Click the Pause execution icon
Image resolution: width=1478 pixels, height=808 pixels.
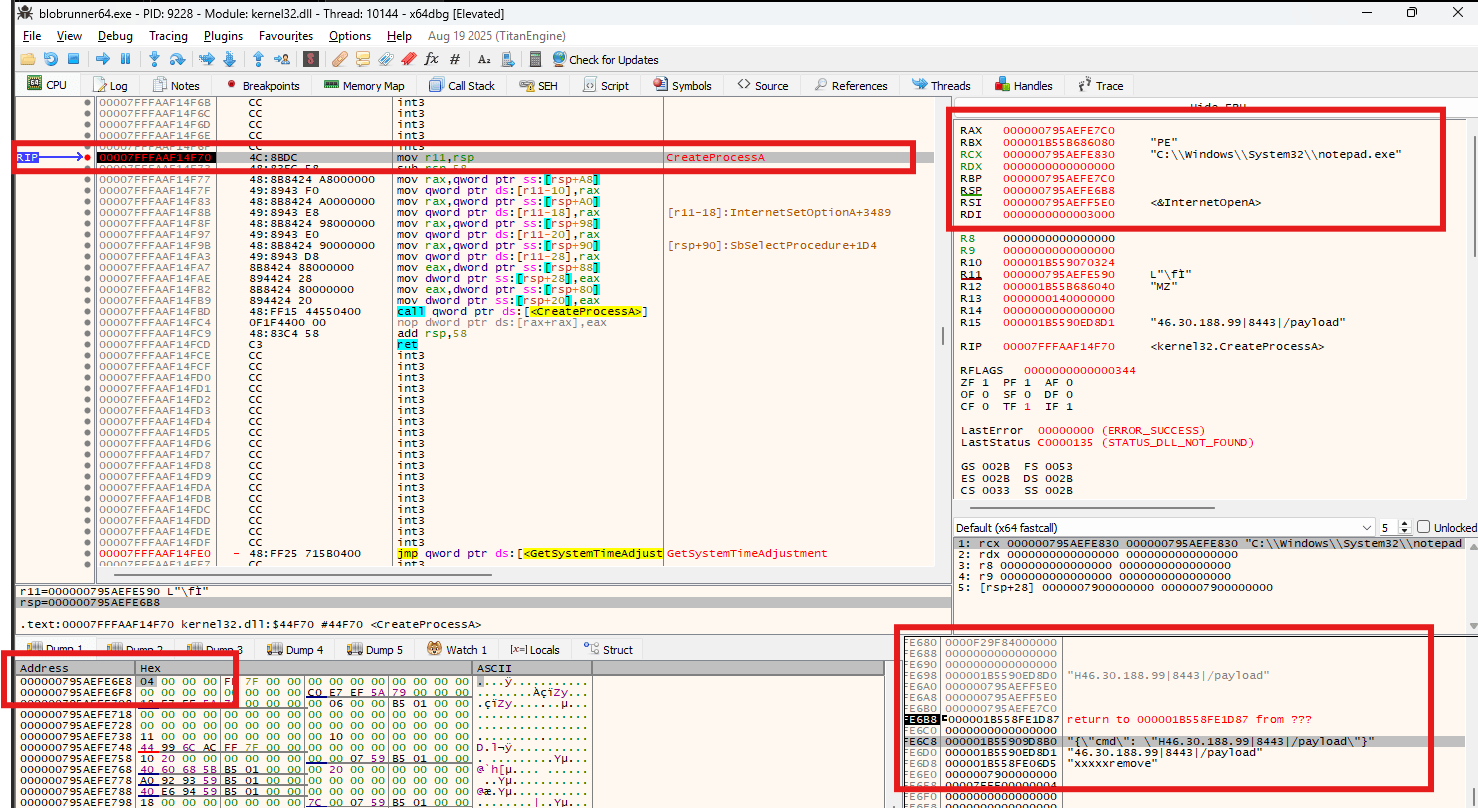pos(126,59)
